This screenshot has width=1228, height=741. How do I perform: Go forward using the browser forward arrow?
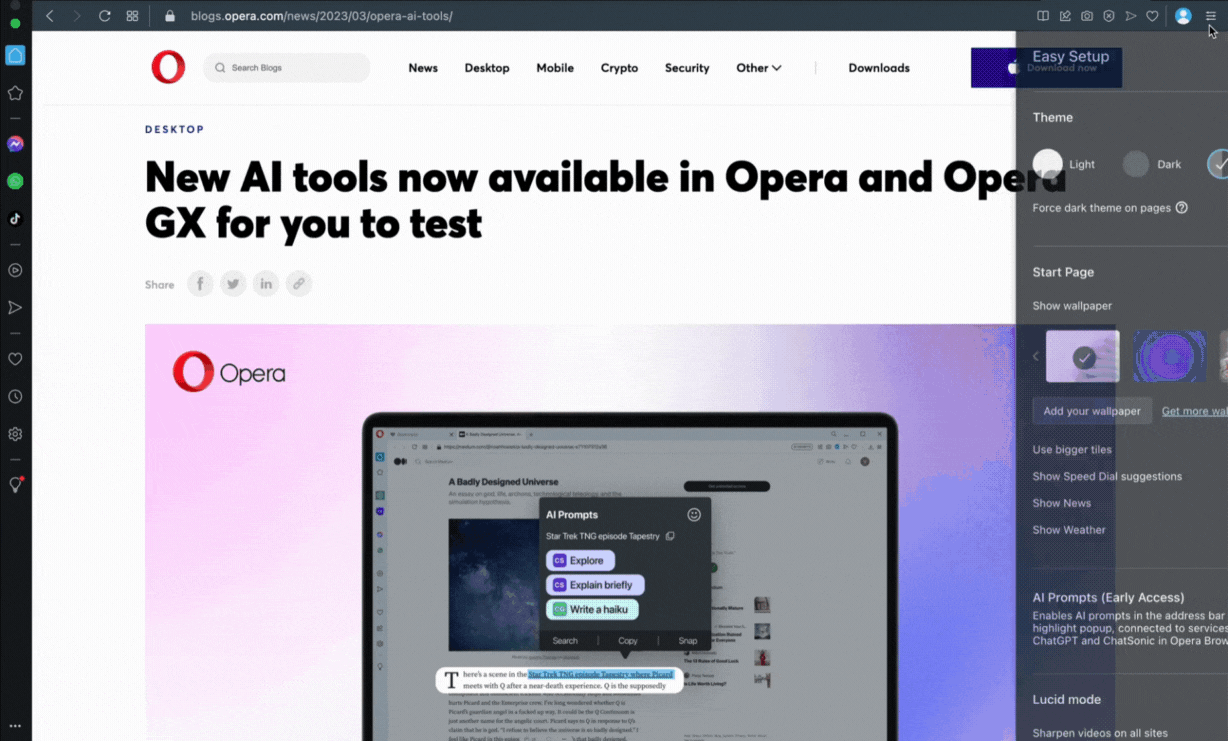(x=77, y=16)
